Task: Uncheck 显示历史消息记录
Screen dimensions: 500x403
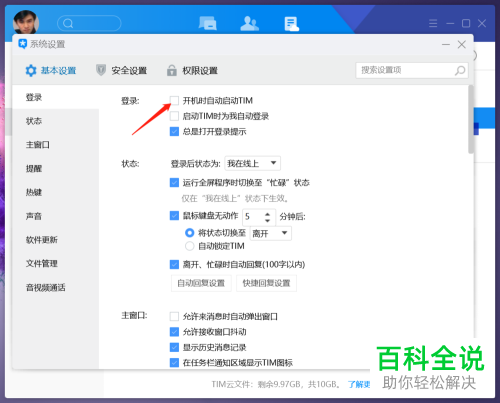Action: tap(174, 347)
